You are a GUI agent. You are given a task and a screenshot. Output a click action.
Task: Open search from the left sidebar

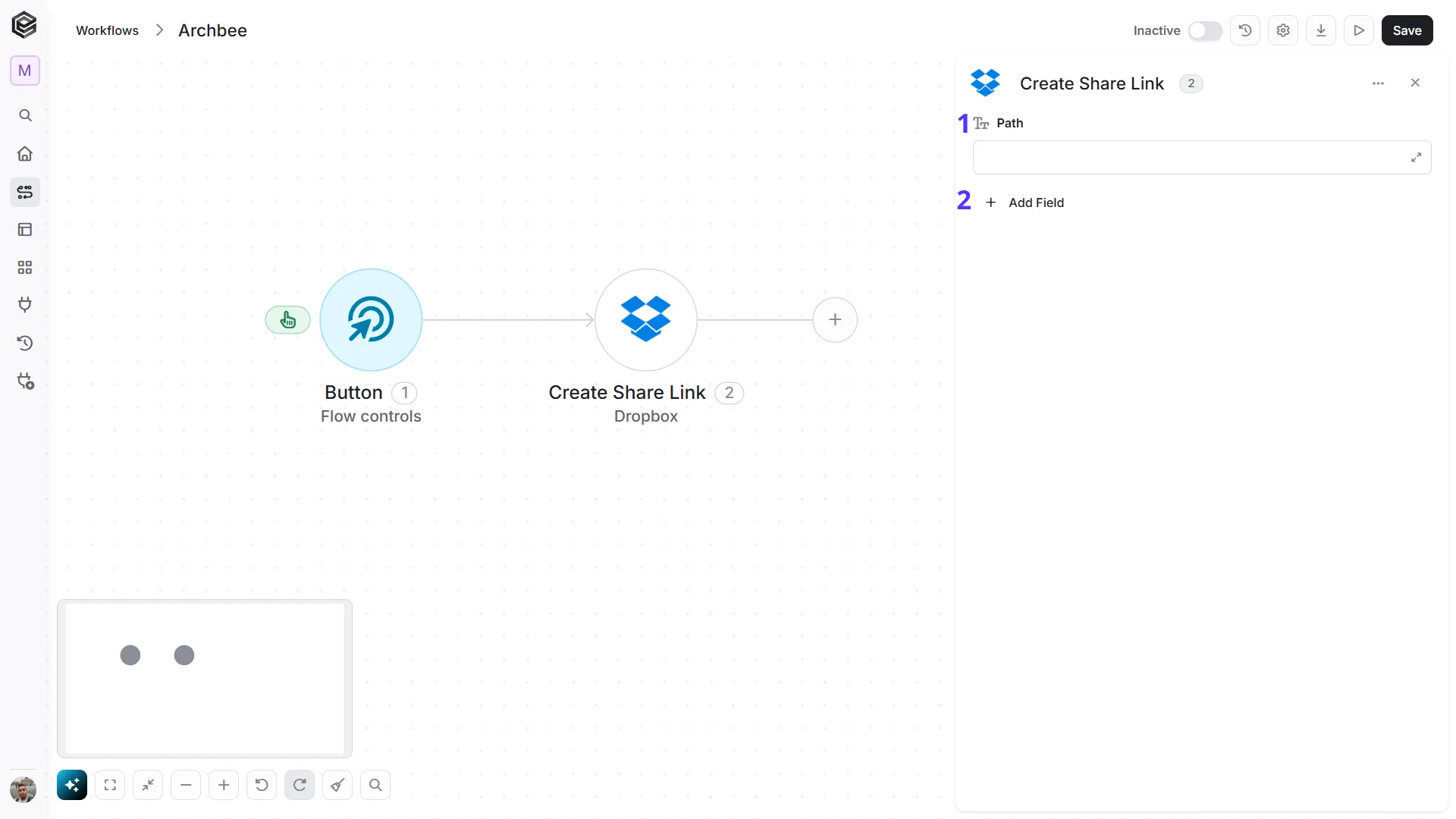click(25, 115)
